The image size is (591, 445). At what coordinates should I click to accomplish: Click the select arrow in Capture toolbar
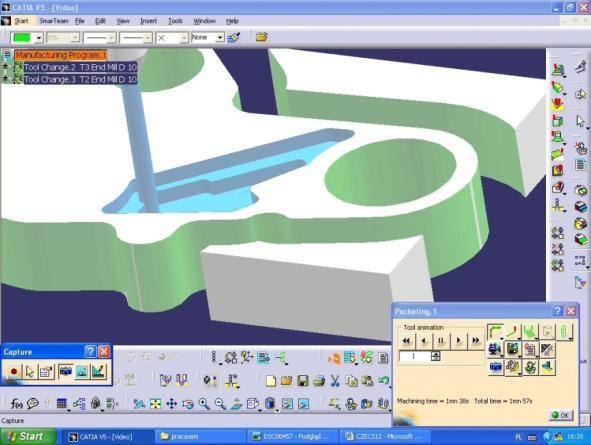coord(29,372)
